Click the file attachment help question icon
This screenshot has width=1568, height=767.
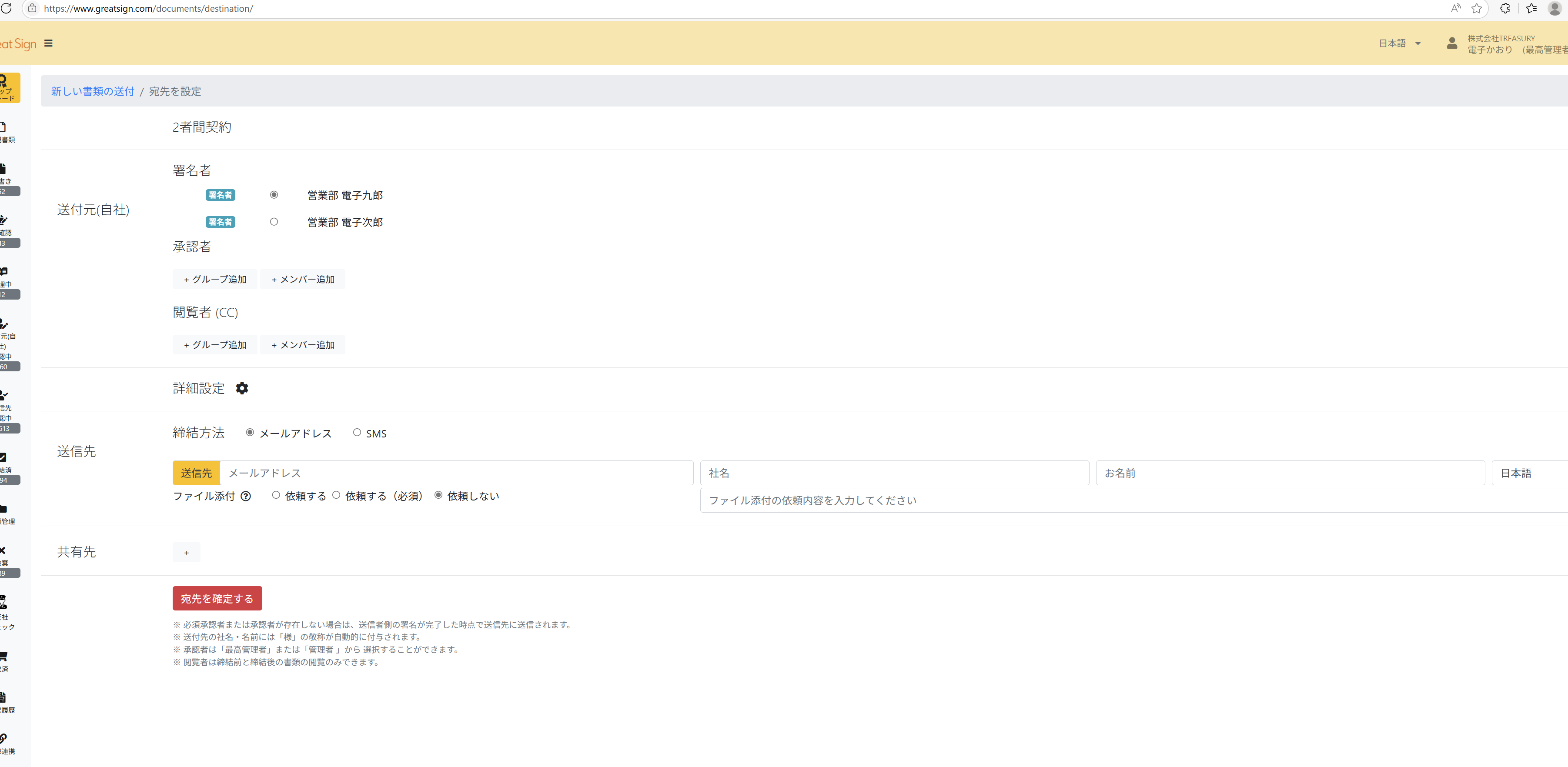point(246,496)
